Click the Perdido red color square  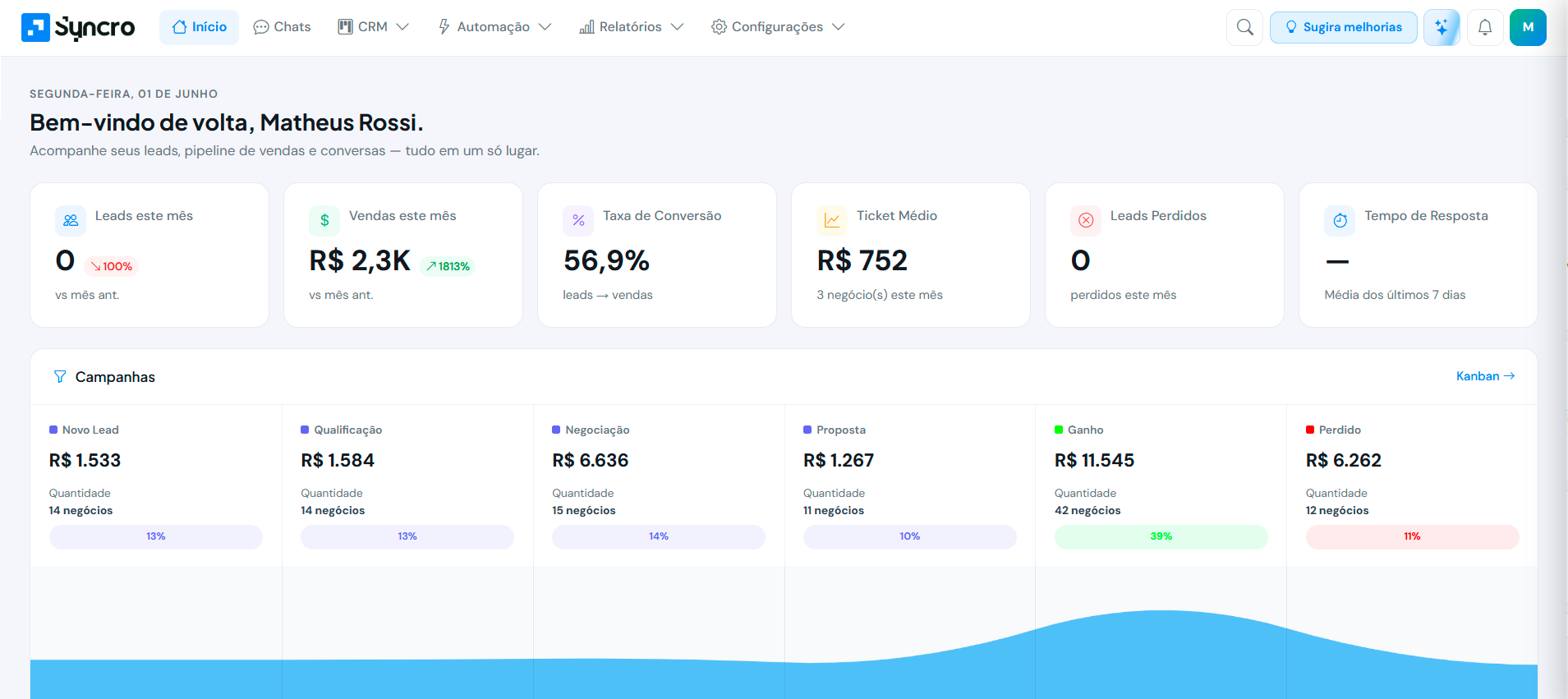pyautogui.click(x=1310, y=430)
